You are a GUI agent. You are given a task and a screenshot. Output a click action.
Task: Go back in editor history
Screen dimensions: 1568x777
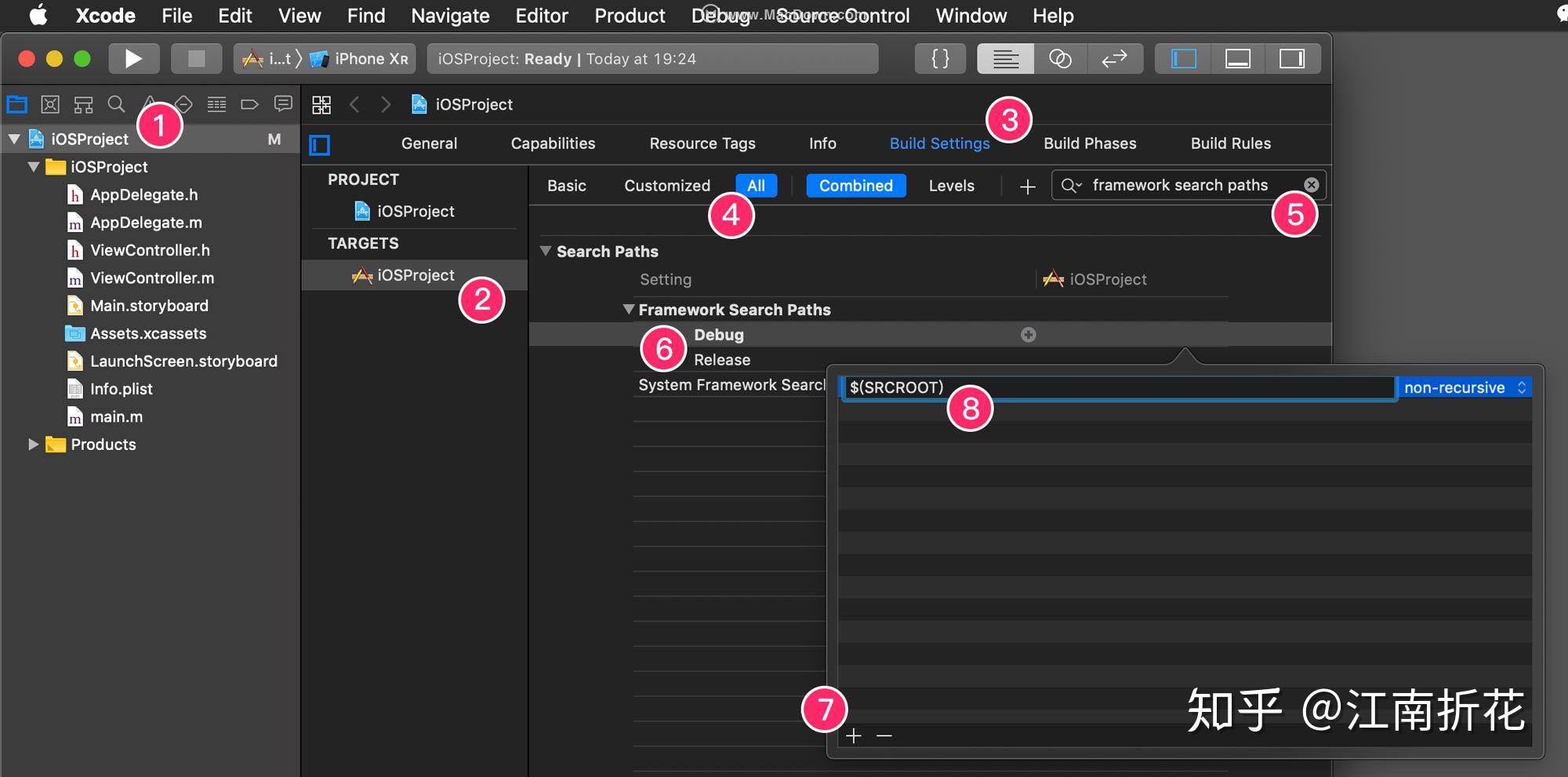[x=354, y=104]
